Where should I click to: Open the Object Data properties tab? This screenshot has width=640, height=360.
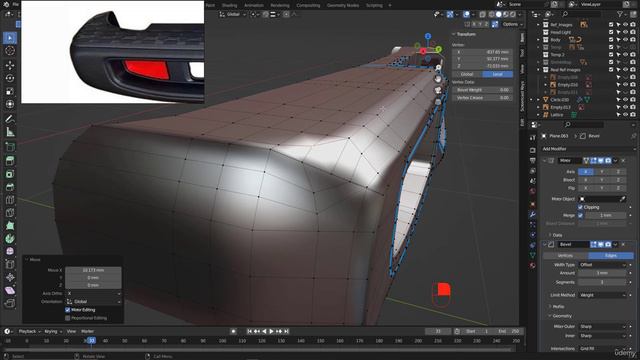tap(533, 255)
